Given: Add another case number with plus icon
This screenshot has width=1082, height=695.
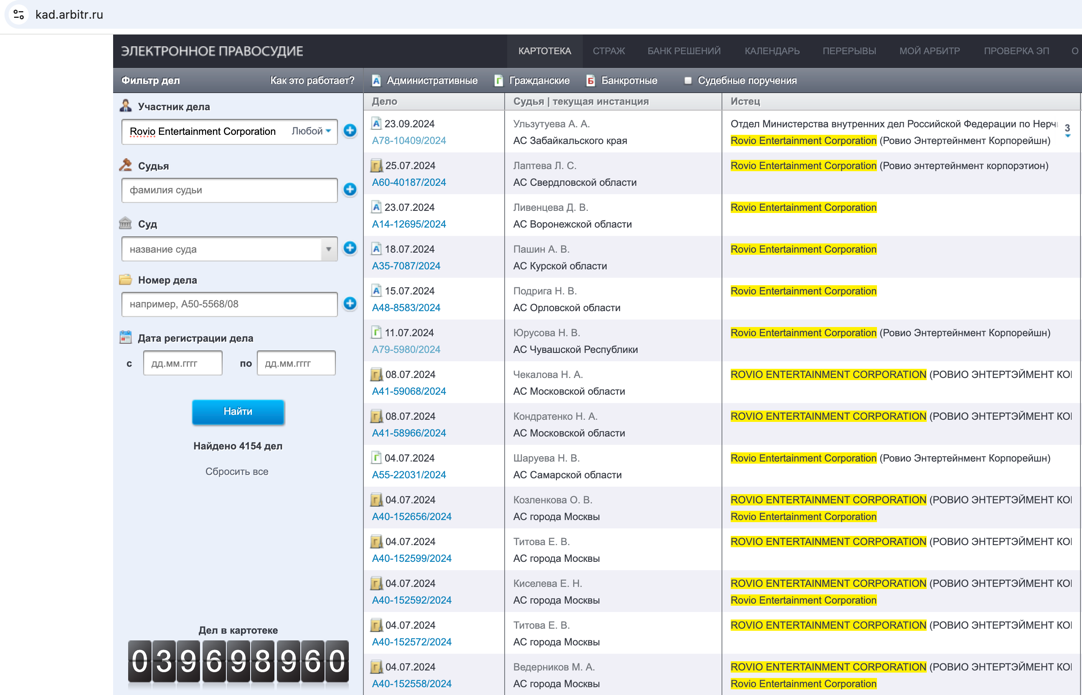Looking at the screenshot, I should (x=350, y=303).
